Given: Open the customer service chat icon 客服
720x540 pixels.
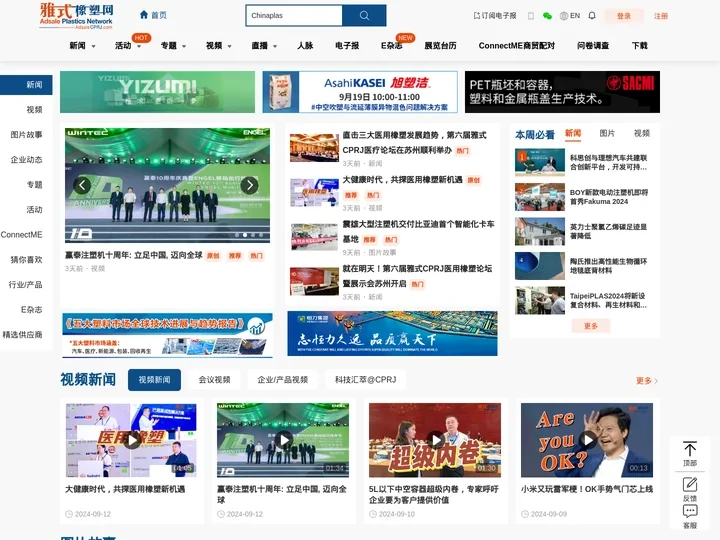Looking at the screenshot, I should pyautogui.click(x=690, y=517).
